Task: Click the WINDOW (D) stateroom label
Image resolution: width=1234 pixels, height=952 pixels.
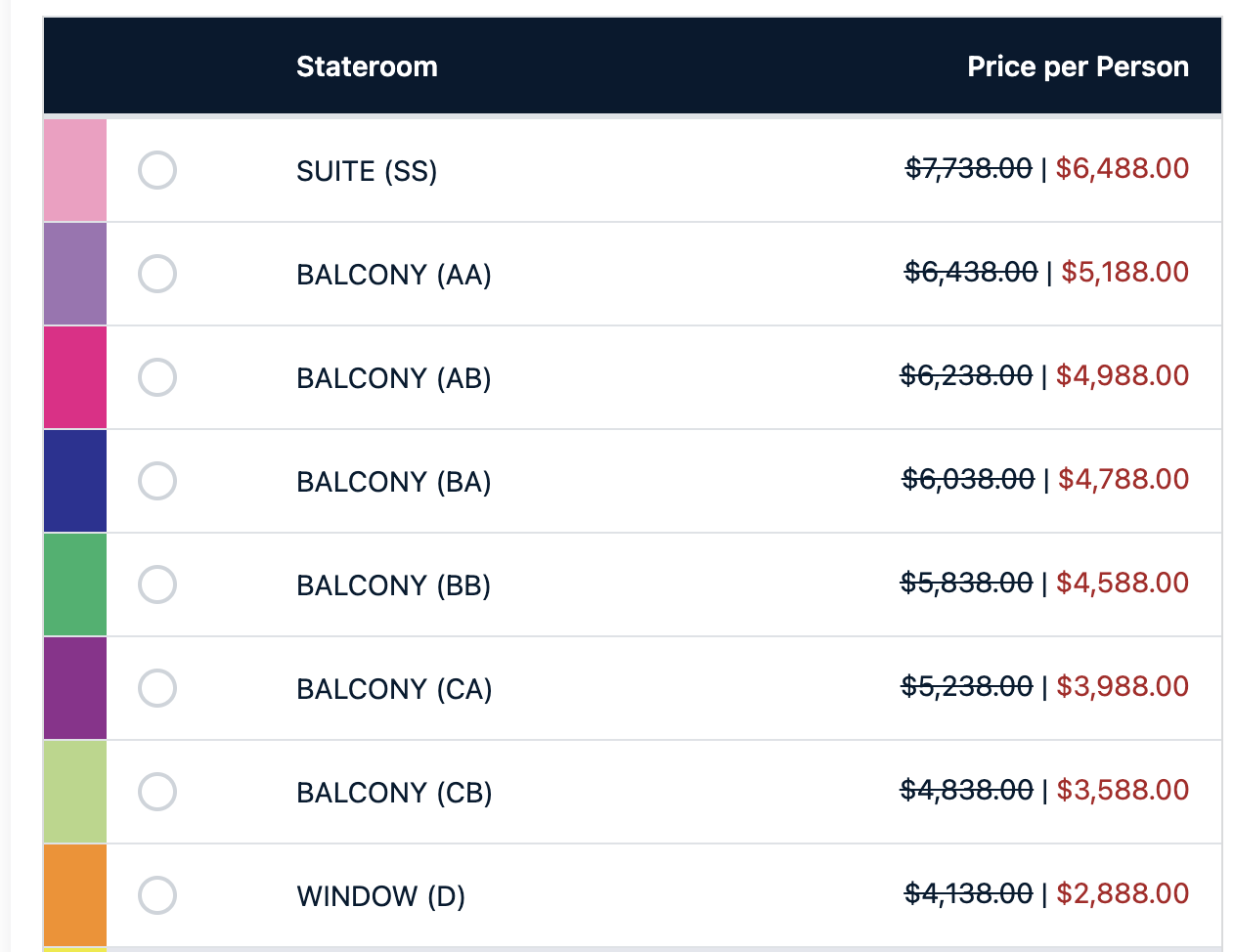Action: (380, 896)
